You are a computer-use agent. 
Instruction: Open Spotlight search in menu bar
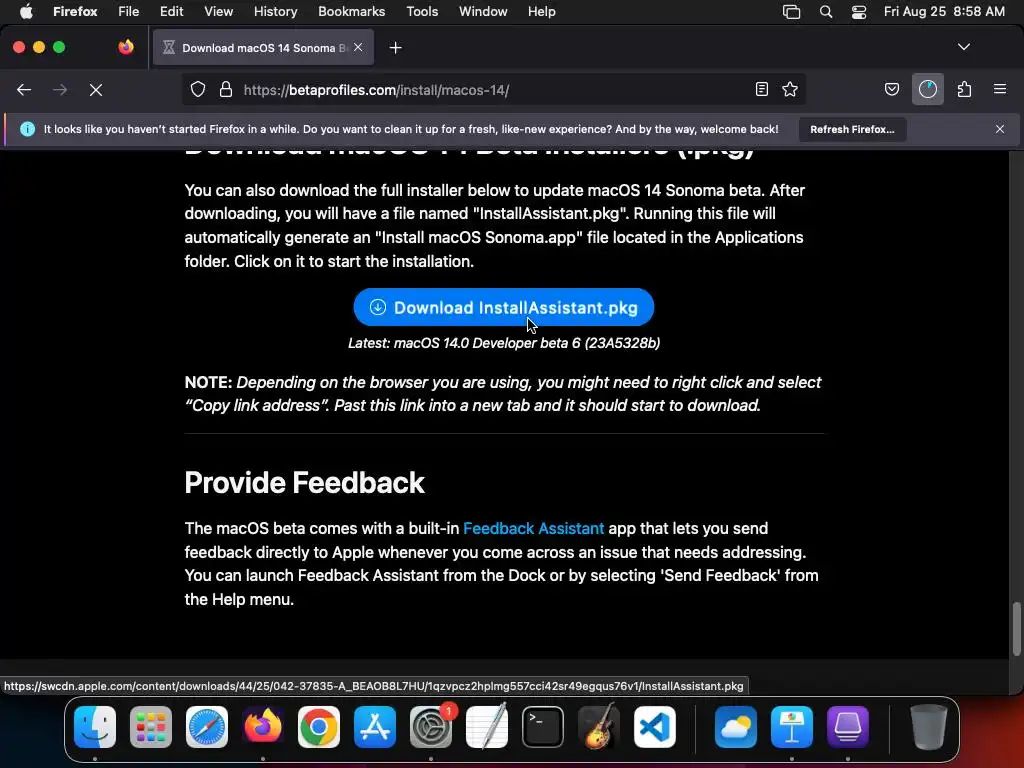[825, 11]
